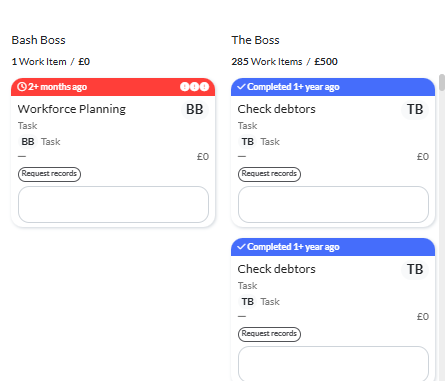Screen dimensions: 445x381
Task: Open the first Check debtors title
Action: pyautogui.click(x=276, y=109)
